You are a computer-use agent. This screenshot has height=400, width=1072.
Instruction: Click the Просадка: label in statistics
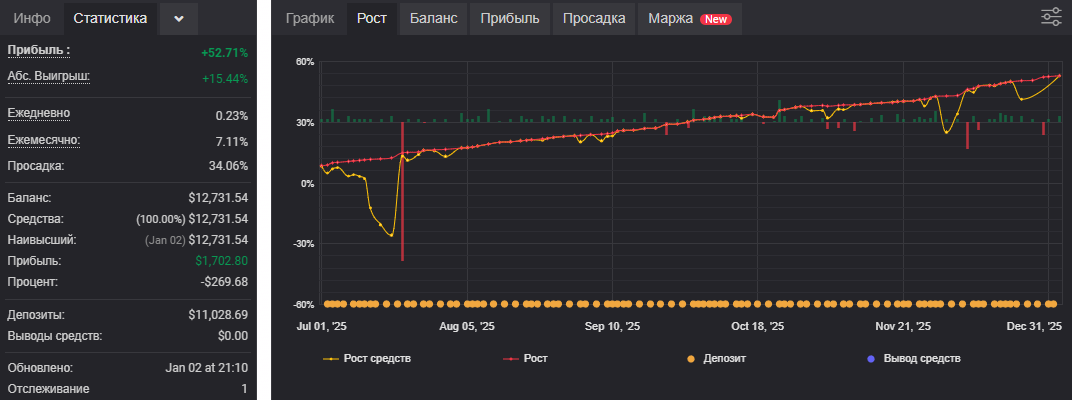pyautogui.click(x=36, y=166)
